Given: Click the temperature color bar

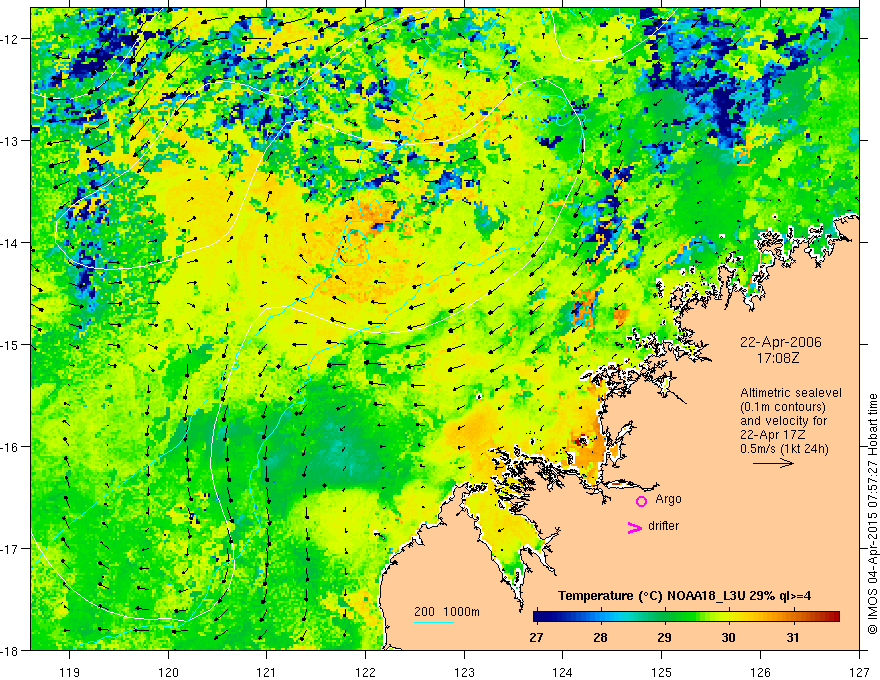Looking at the screenshot, I should 686,617.
